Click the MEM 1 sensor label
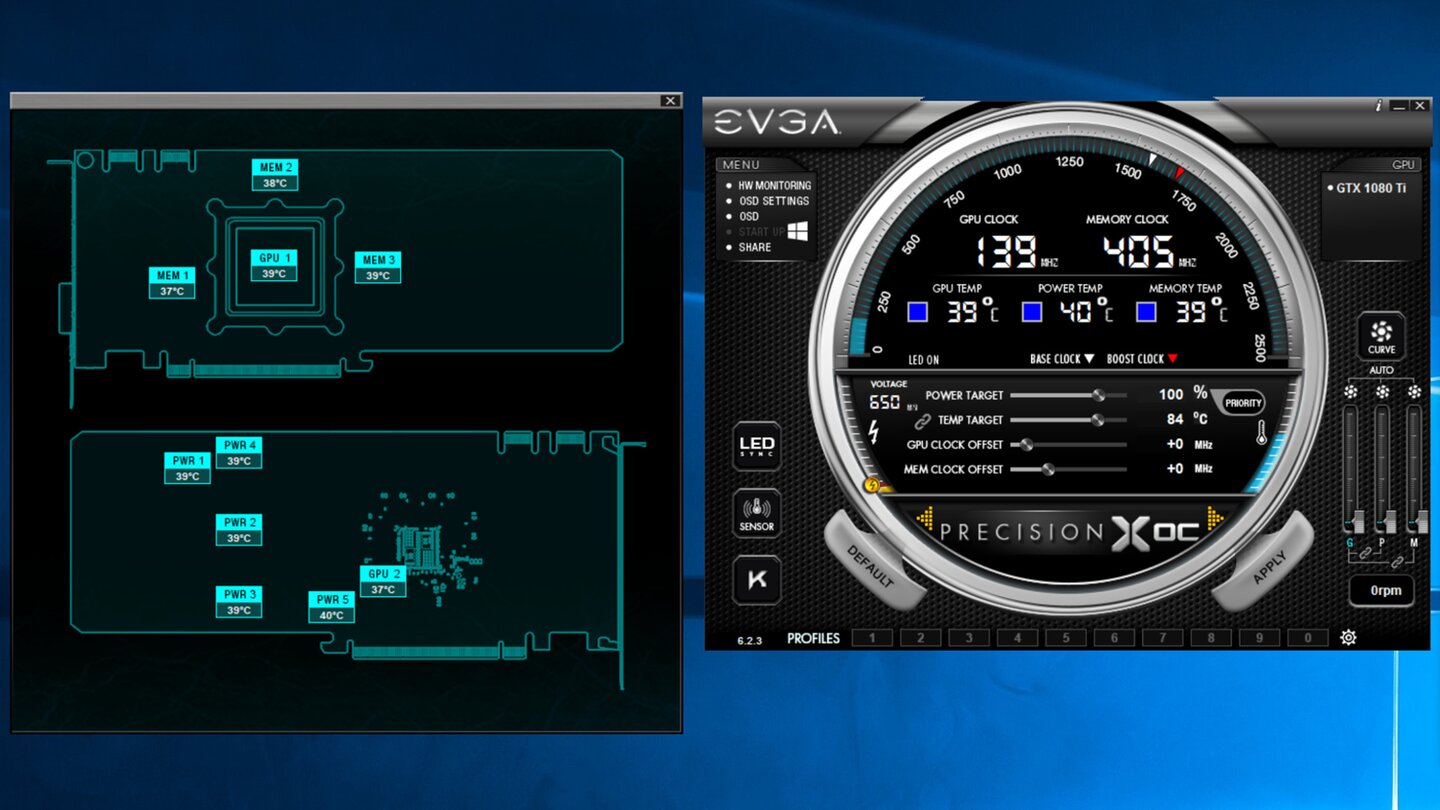Viewport: 1440px width, 810px height. coord(172,282)
